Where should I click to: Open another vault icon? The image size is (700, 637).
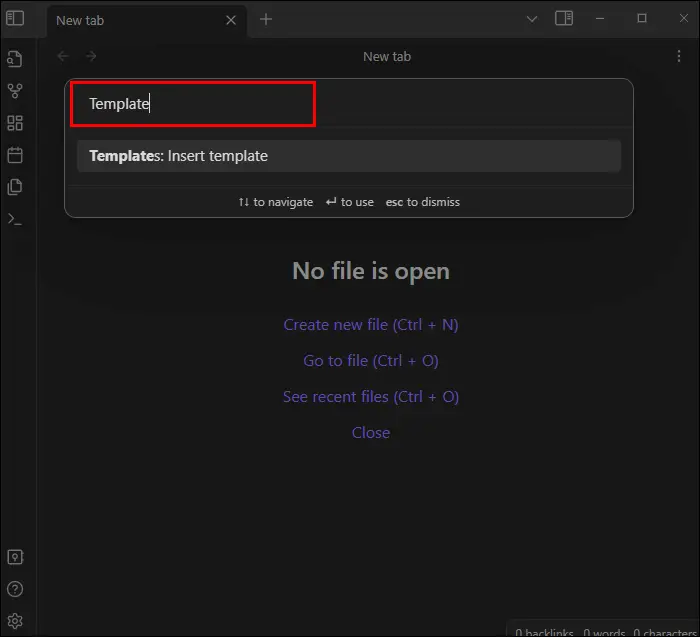pyautogui.click(x=15, y=557)
